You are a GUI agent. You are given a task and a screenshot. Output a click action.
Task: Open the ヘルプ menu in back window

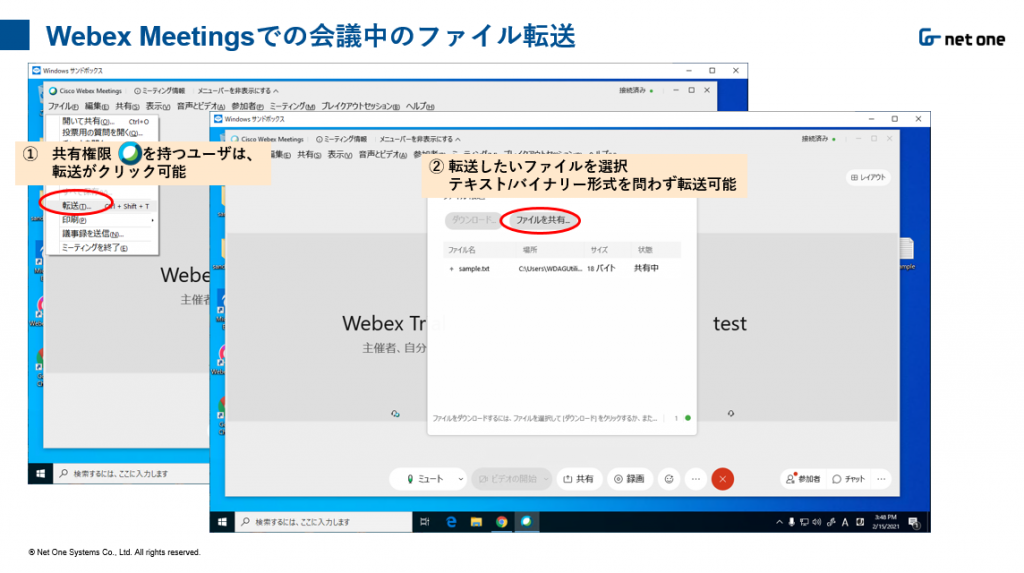point(420,106)
